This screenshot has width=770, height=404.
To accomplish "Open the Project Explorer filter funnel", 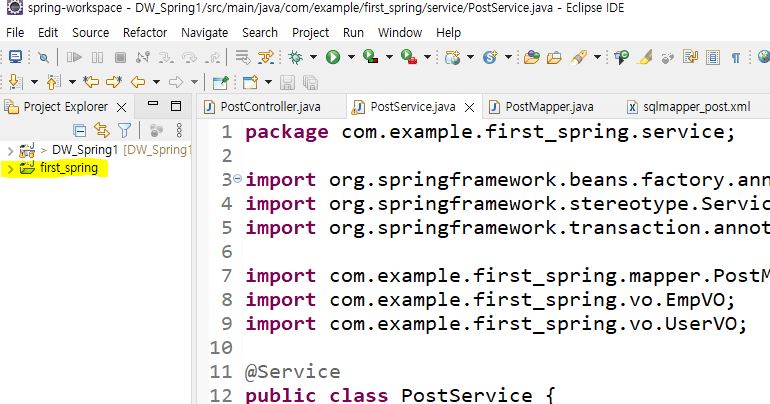I will (124, 130).
